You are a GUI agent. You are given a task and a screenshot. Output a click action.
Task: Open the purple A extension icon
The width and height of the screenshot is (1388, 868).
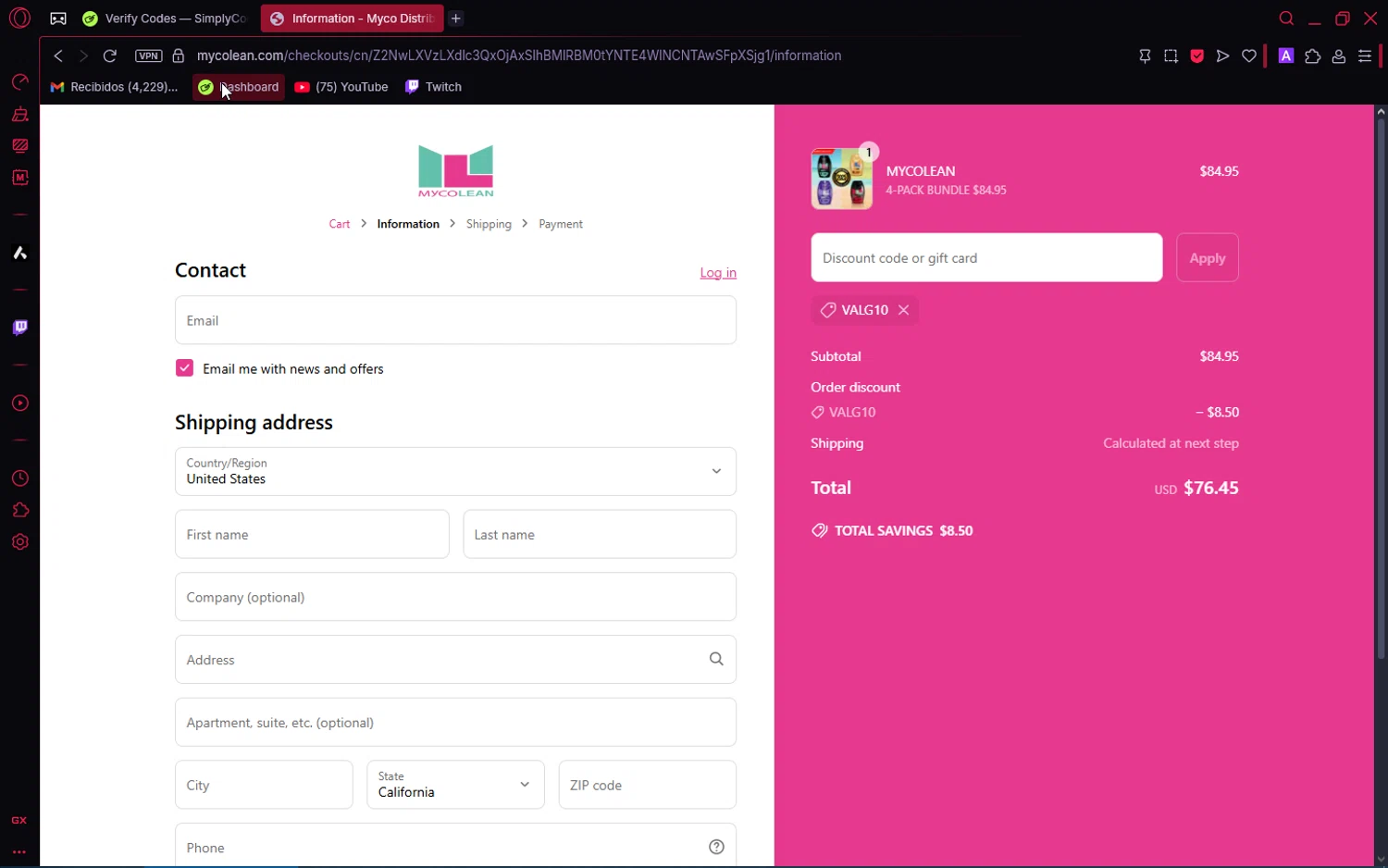click(x=1286, y=56)
